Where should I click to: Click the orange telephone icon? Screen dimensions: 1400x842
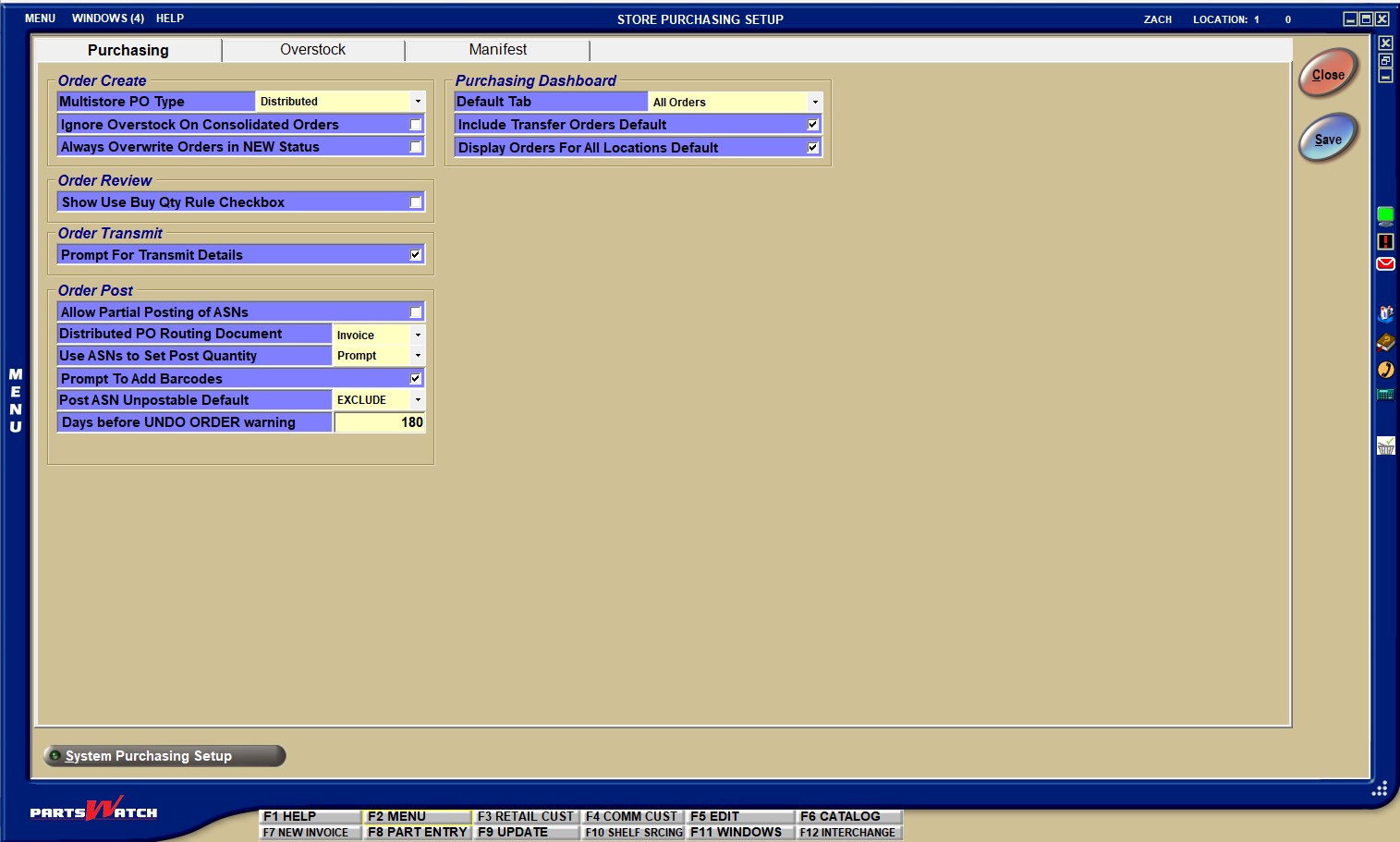coord(1385,370)
